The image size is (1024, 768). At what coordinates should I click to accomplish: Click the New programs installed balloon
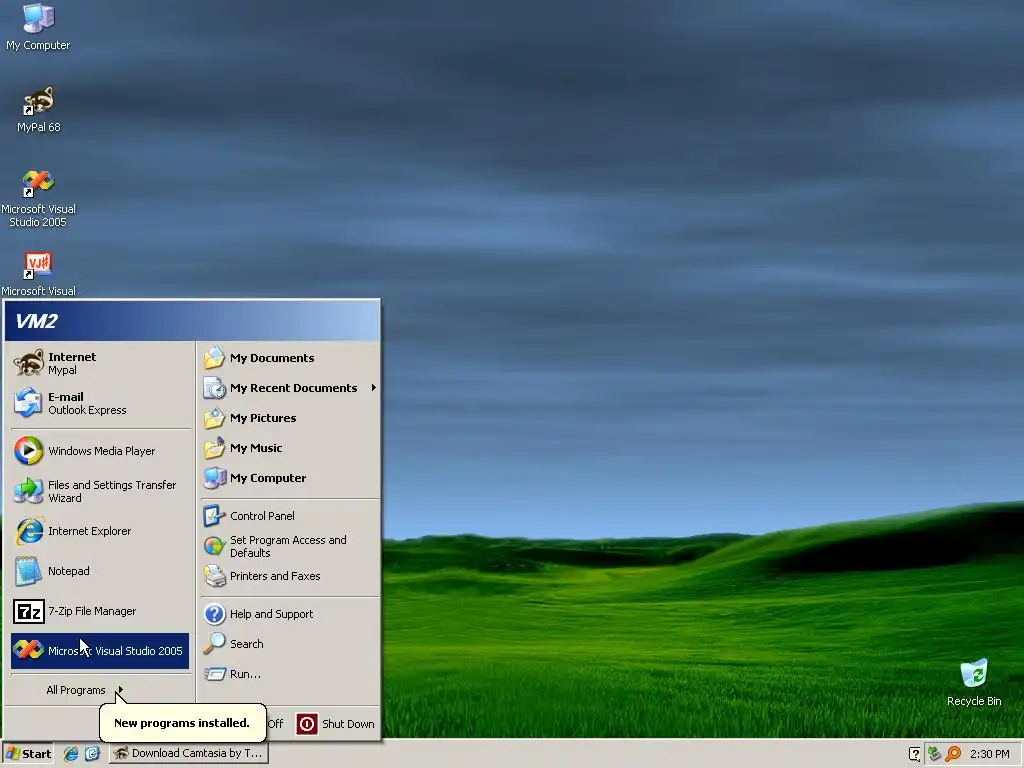click(x=182, y=723)
